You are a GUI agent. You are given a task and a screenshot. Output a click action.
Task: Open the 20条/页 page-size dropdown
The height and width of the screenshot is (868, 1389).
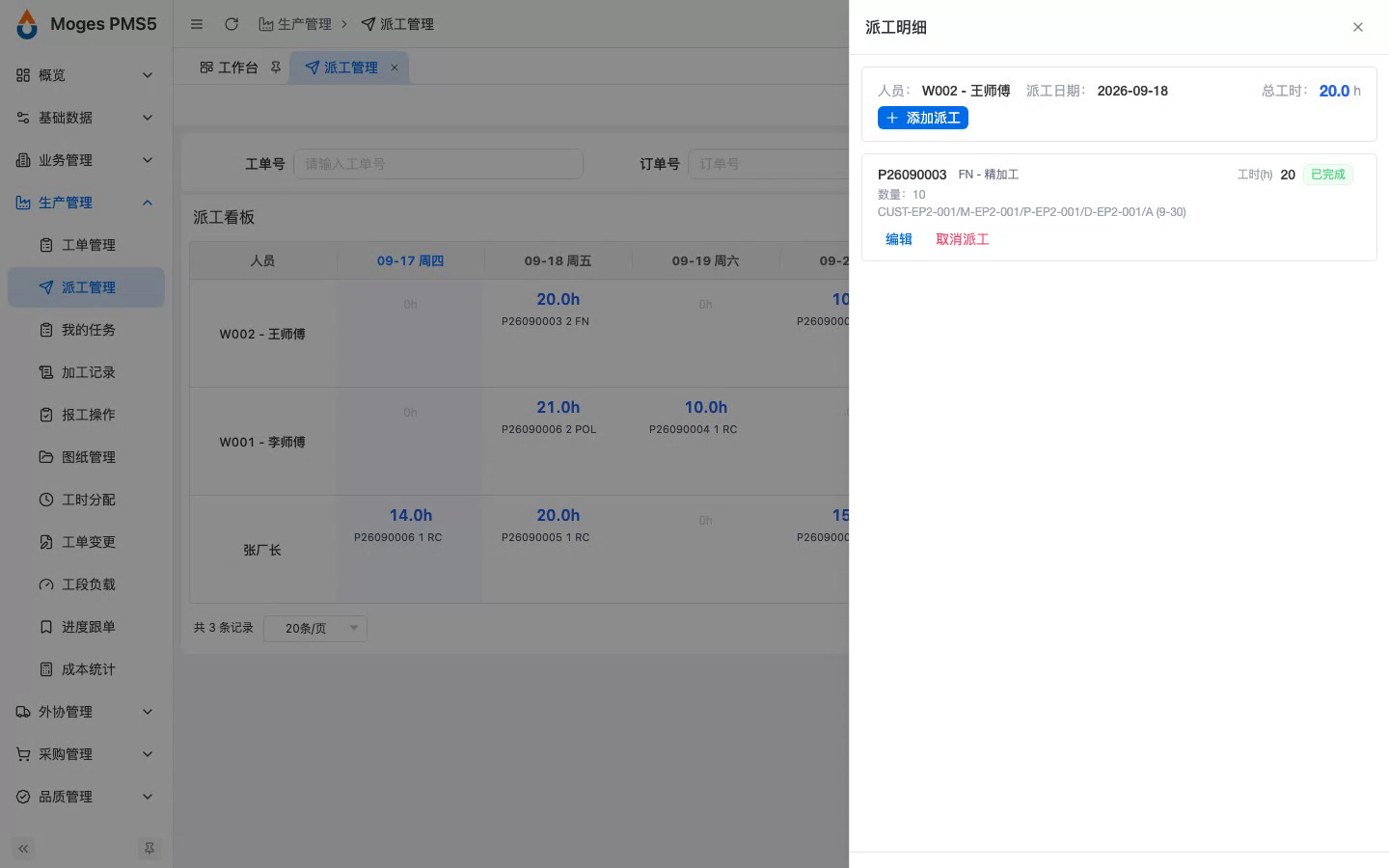tap(315, 628)
